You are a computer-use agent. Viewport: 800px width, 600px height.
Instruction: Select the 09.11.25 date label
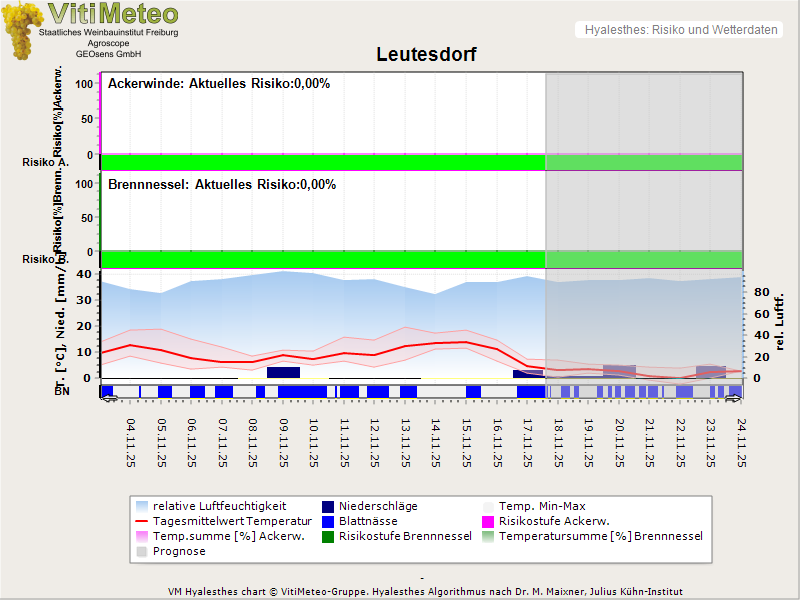coord(284,442)
